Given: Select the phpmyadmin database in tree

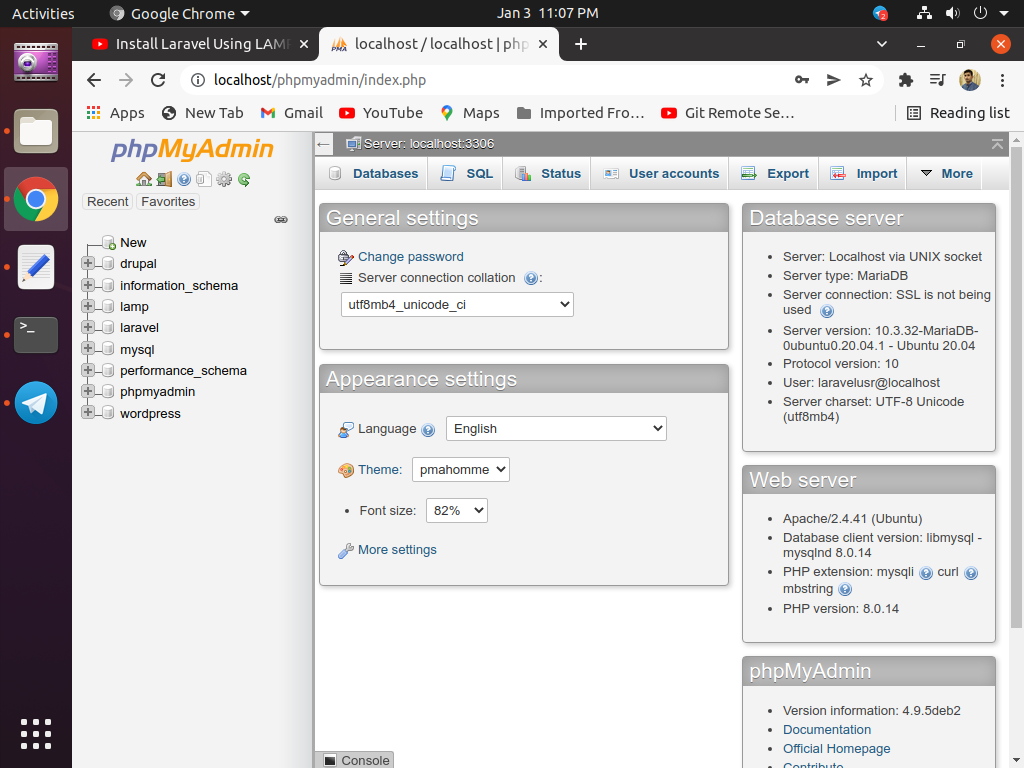Looking at the screenshot, I should (x=157, y=392).
